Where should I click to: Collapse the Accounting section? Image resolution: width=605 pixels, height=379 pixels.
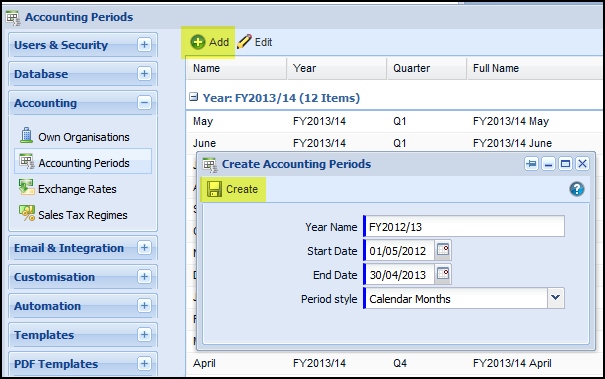(x=144, y=103)
